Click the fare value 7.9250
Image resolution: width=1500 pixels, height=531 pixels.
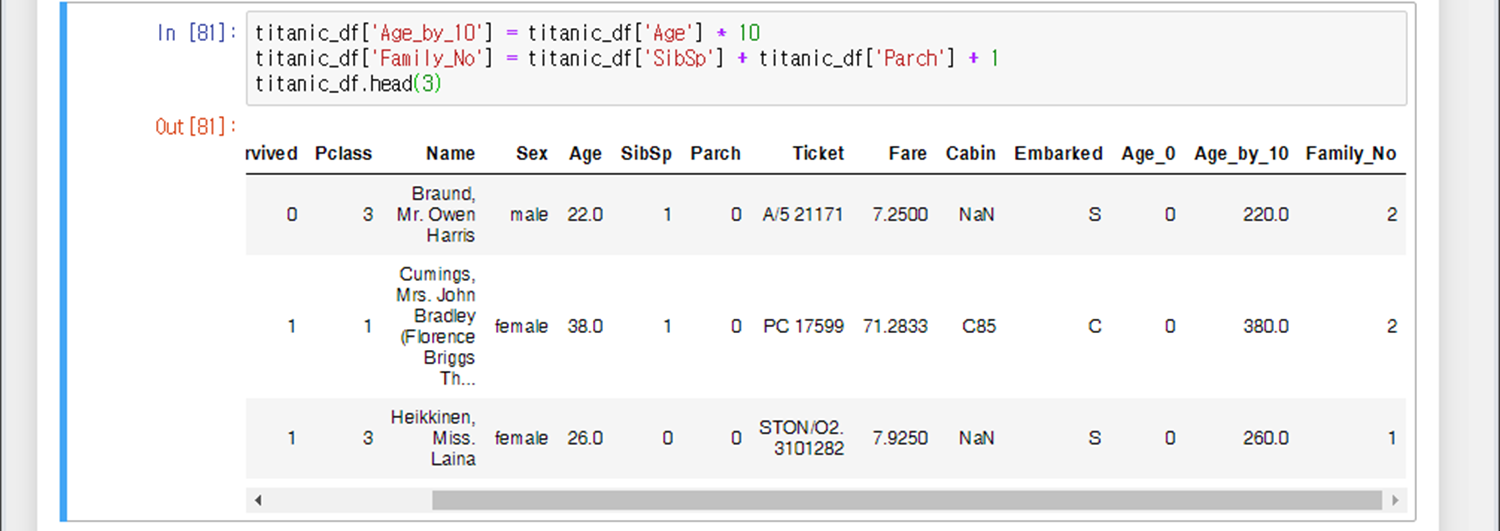point(900,438)
